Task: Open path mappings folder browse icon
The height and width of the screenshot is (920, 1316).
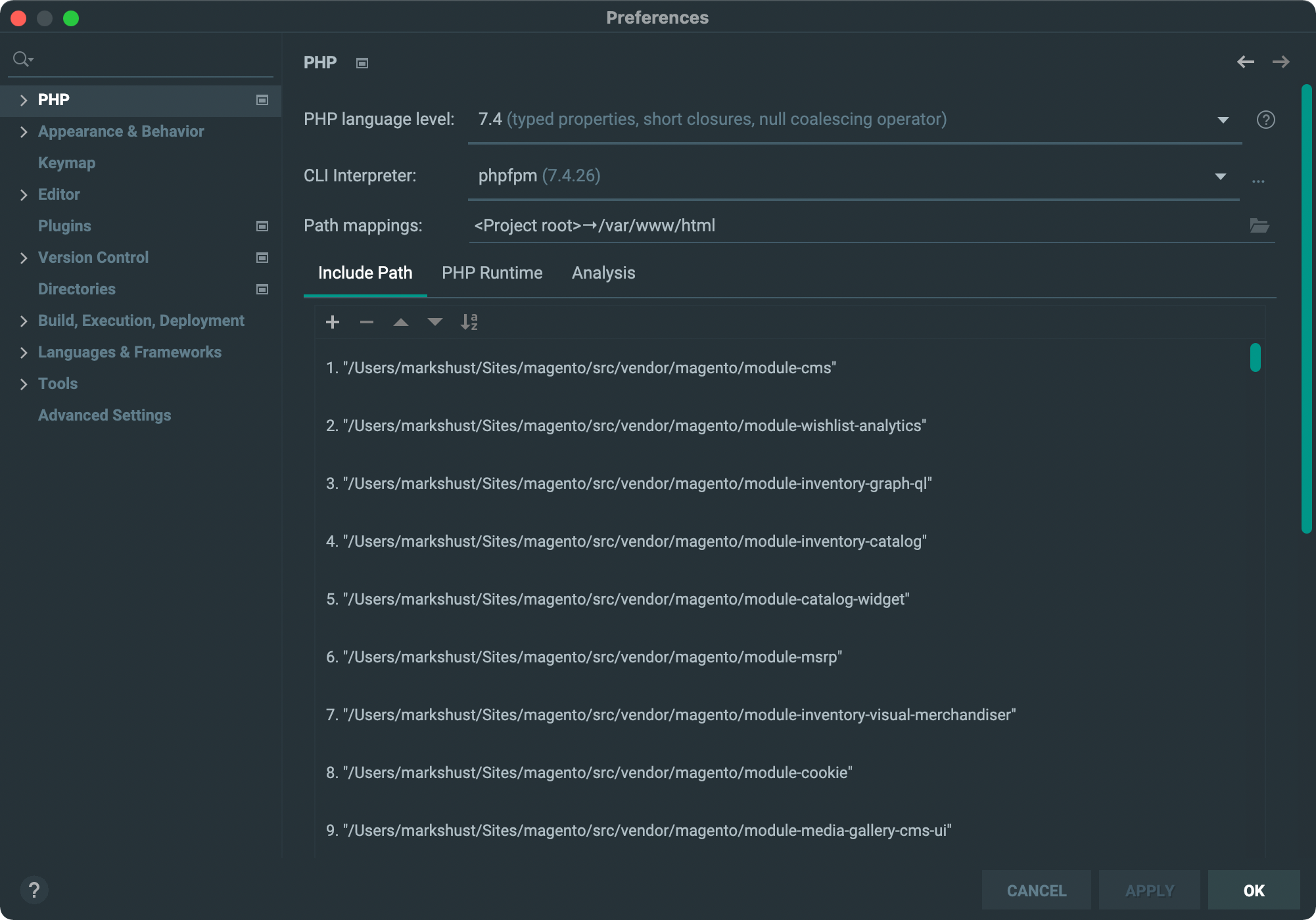Action: point(1259,225)
